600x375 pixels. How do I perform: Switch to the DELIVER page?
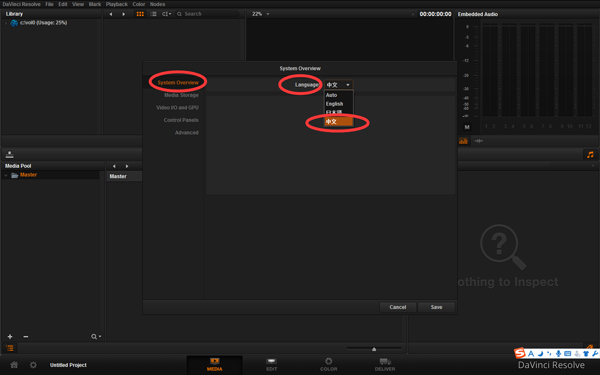point(385,365)
